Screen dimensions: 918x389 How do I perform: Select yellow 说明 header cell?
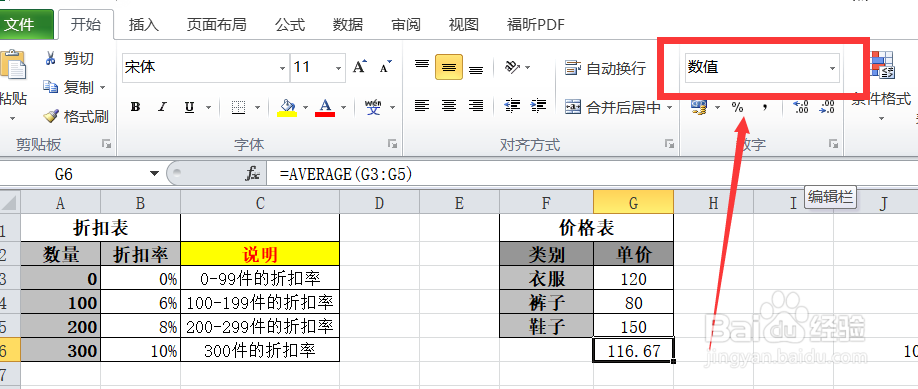click(260, 254)
